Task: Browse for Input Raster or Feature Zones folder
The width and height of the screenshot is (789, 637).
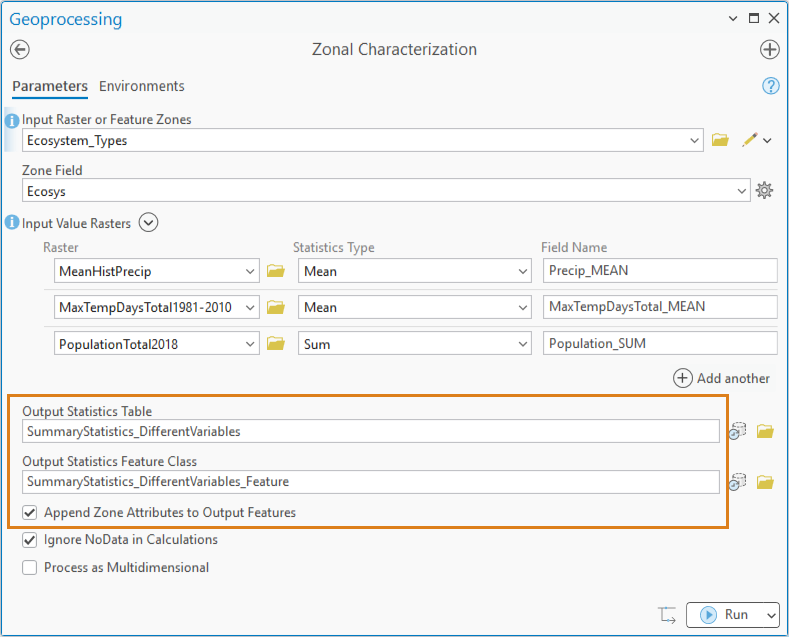Action: click(720, 140)
